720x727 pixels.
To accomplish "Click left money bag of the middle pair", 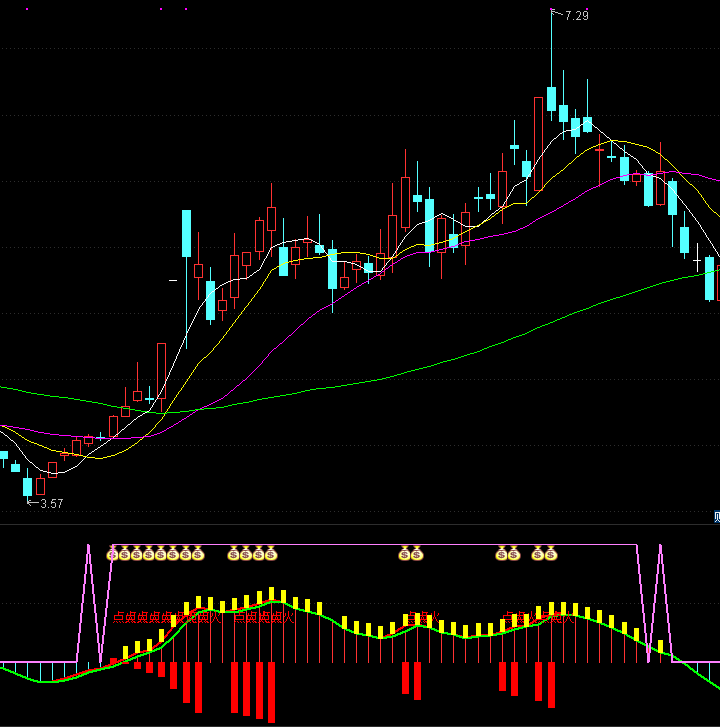I will point(404,553).
